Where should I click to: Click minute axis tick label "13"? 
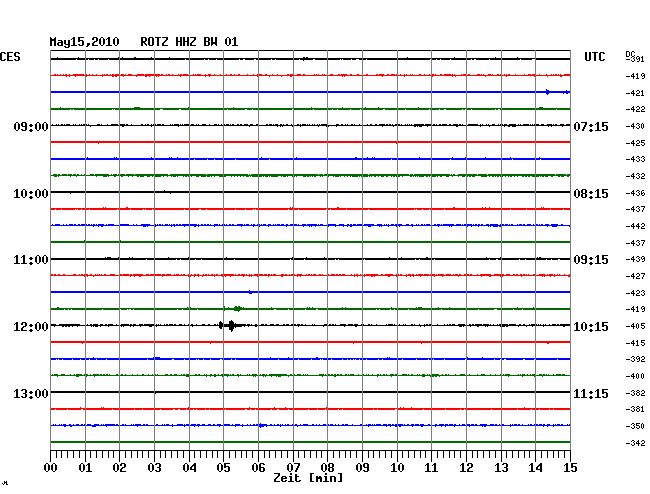(x=501, y=467)
